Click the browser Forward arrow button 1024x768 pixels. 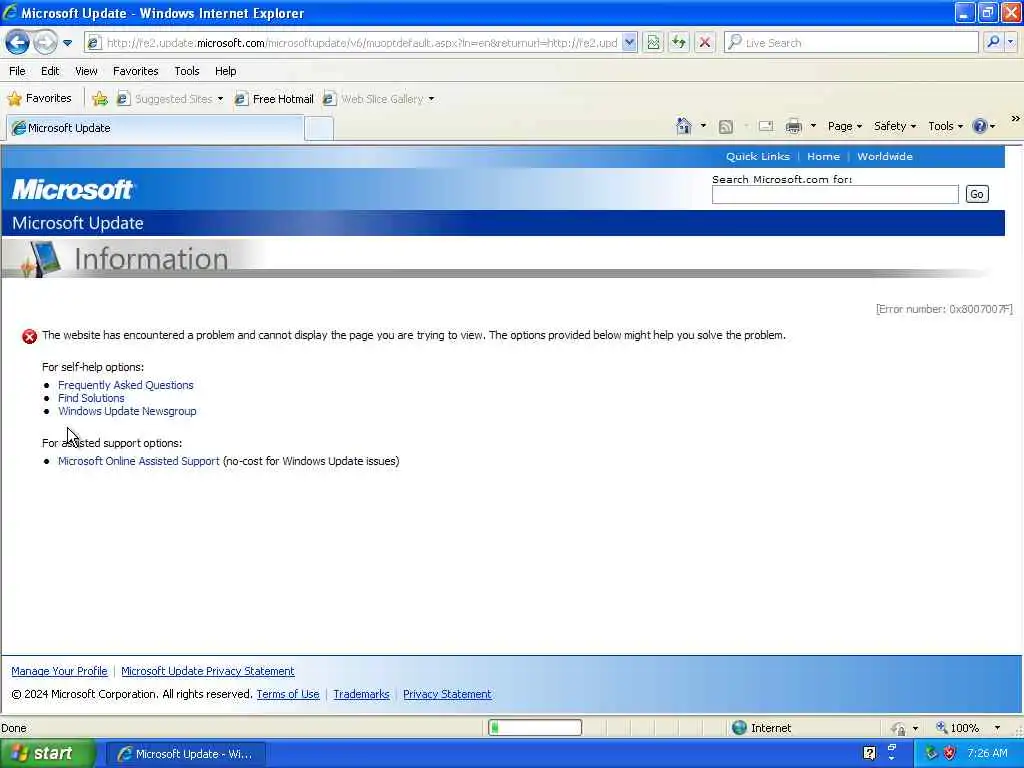(45, 43)
